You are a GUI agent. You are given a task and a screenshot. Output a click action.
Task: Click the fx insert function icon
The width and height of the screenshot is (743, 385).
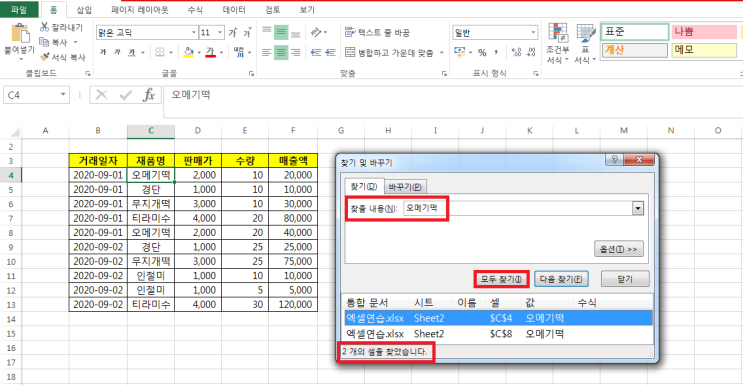pyautogui.click(x=149, y=95)
